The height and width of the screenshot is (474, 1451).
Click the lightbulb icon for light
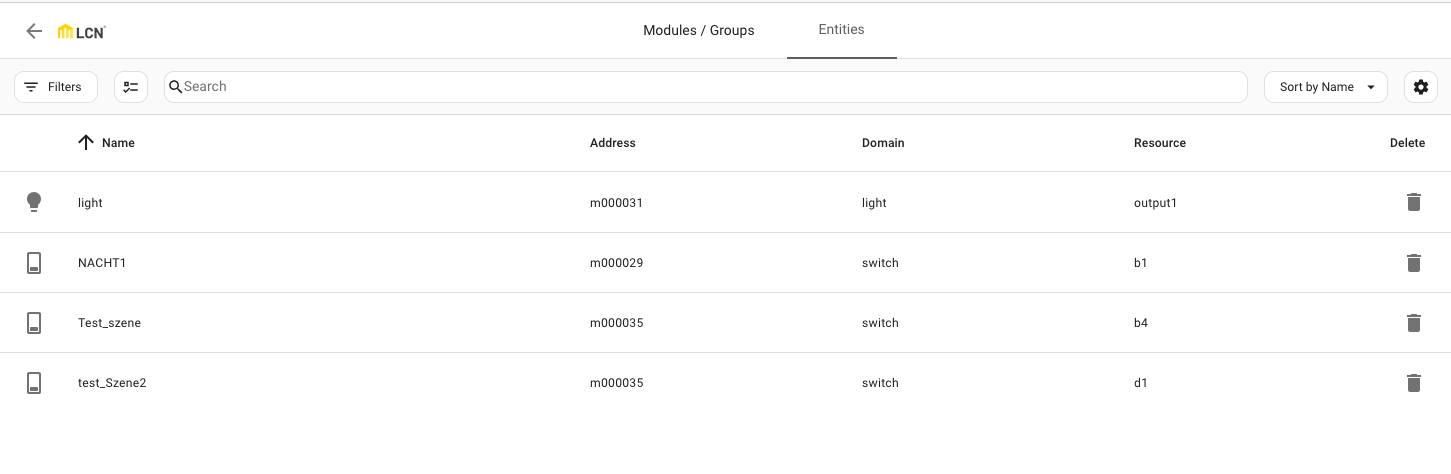coord(34,202)
